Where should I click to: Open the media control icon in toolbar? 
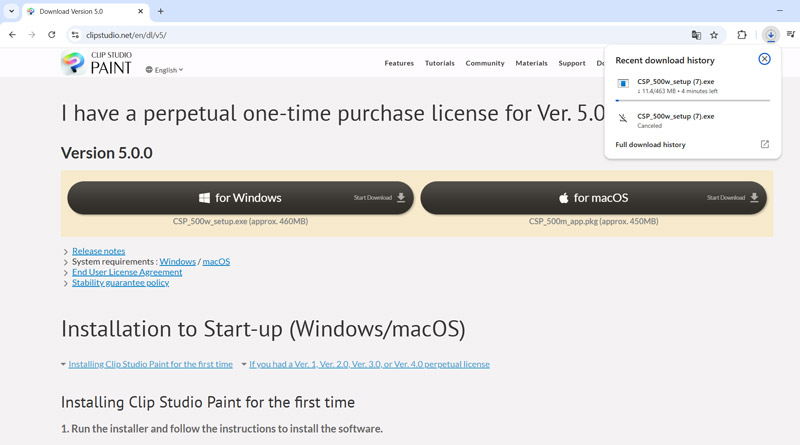(x=791, y=35)
